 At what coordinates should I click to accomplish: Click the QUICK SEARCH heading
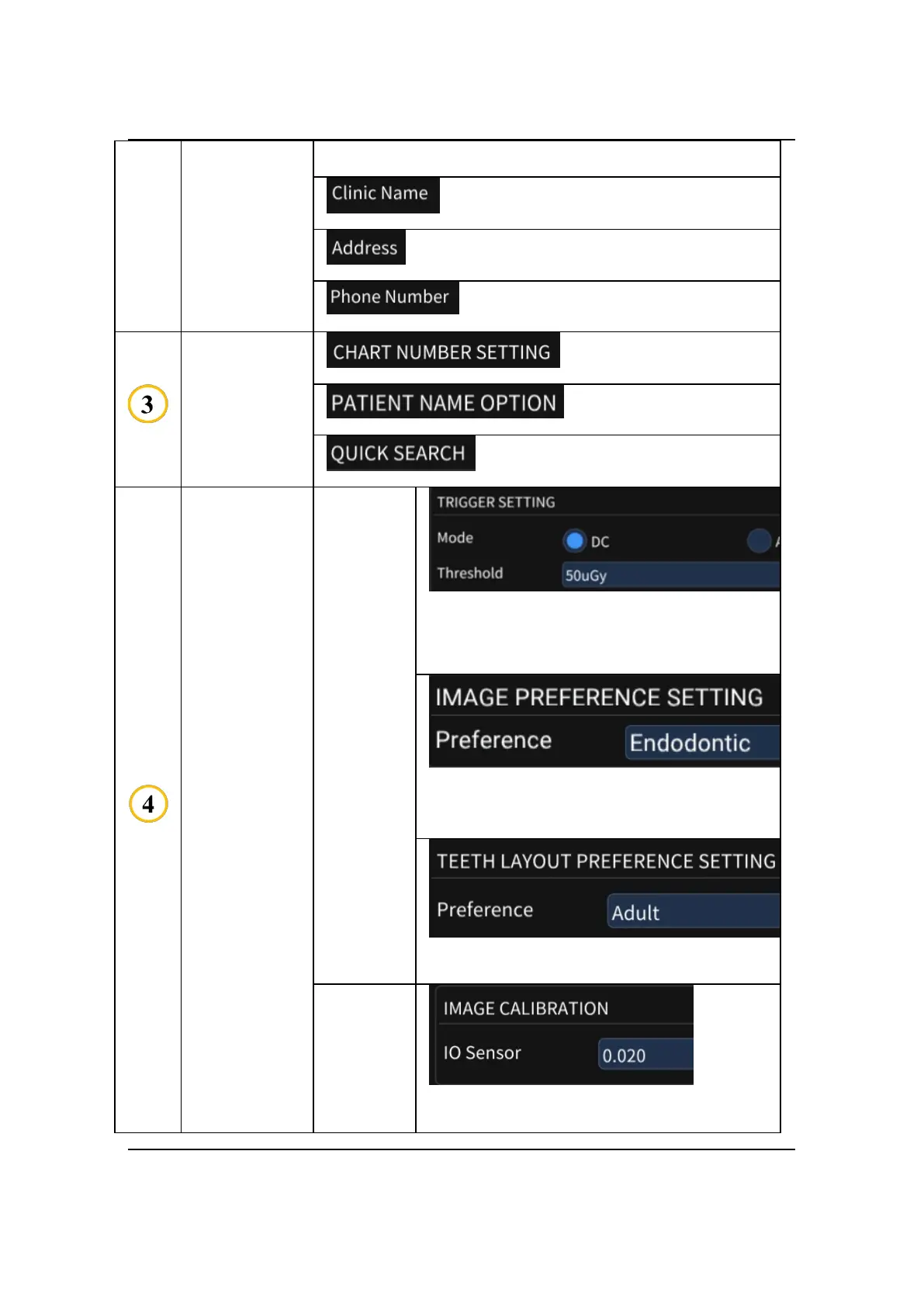(398, 453)
